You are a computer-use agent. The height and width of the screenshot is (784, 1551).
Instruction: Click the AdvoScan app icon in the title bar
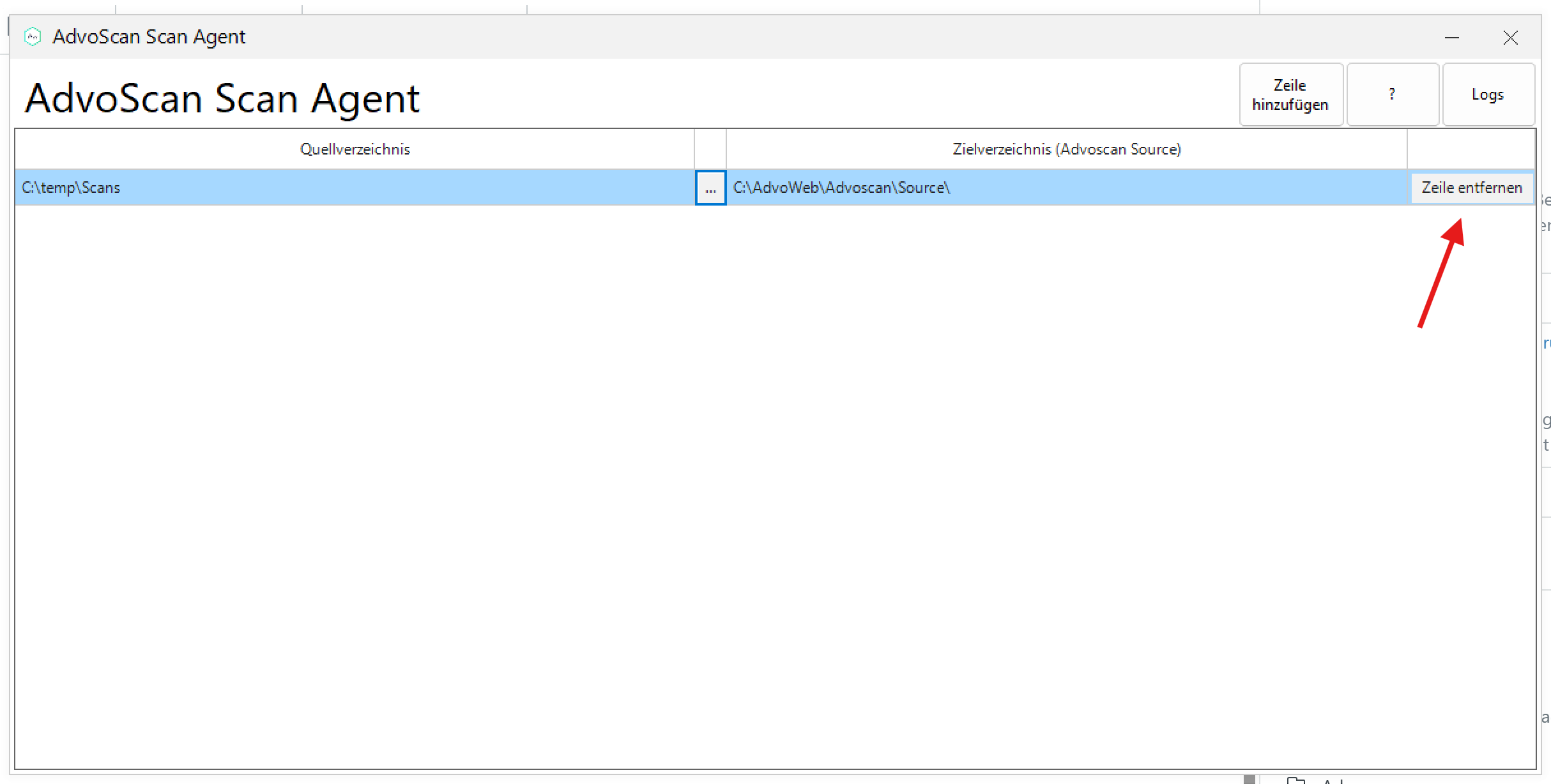coord(33,37)
